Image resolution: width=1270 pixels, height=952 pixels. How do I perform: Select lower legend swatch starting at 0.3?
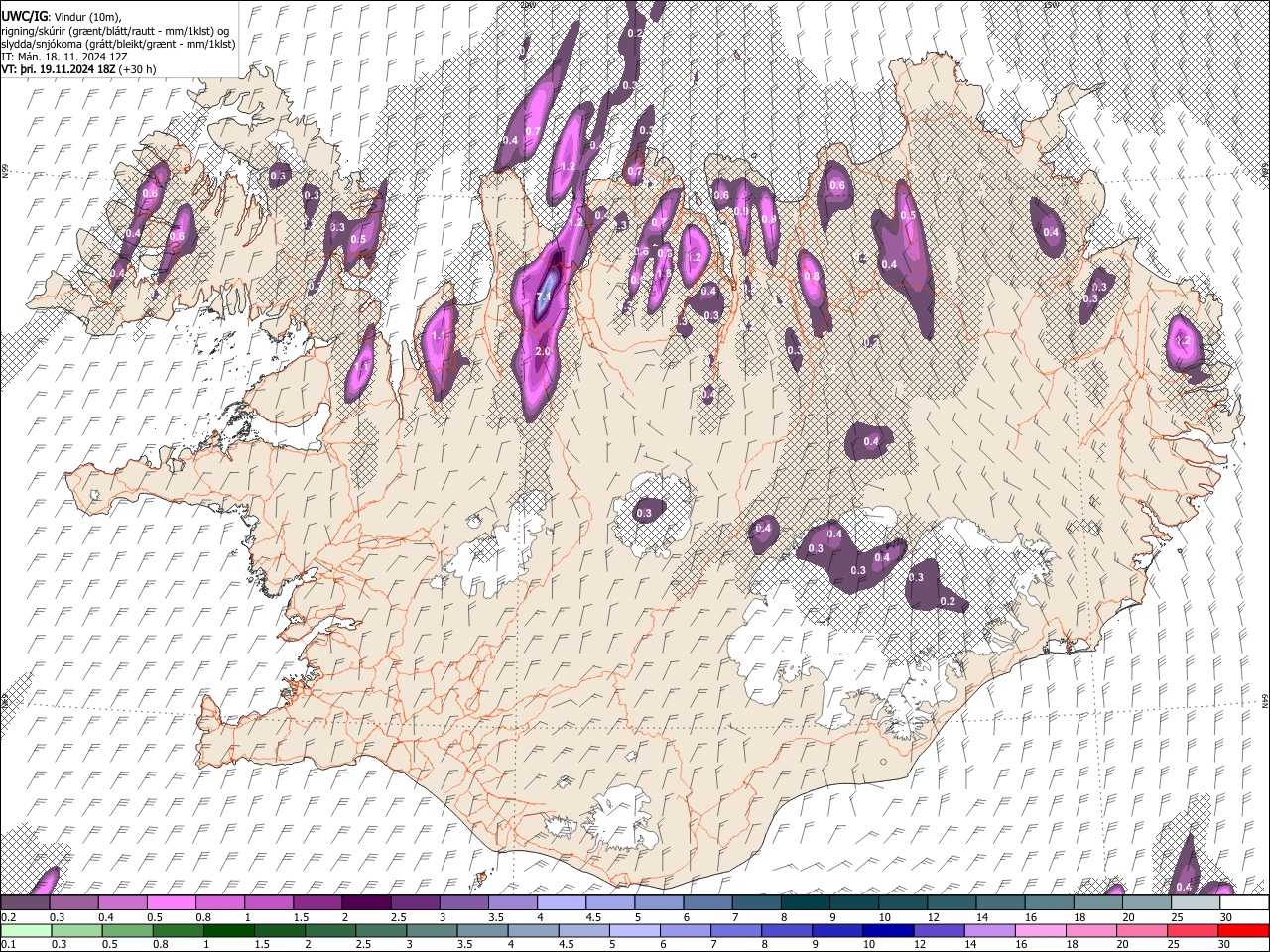(x=76, y=930)
